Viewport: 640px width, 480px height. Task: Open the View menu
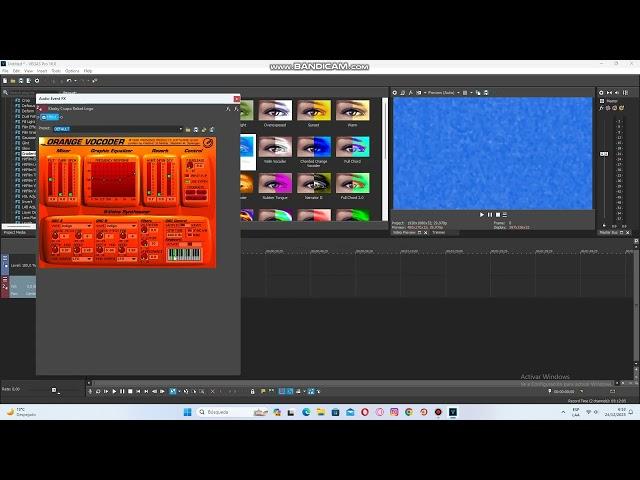click(28, 71)
